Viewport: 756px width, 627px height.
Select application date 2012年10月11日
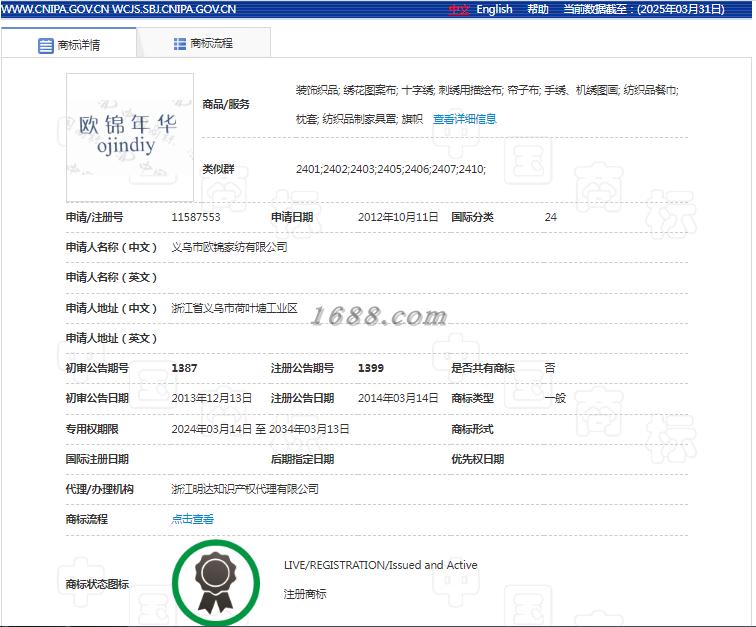[398, 218]
